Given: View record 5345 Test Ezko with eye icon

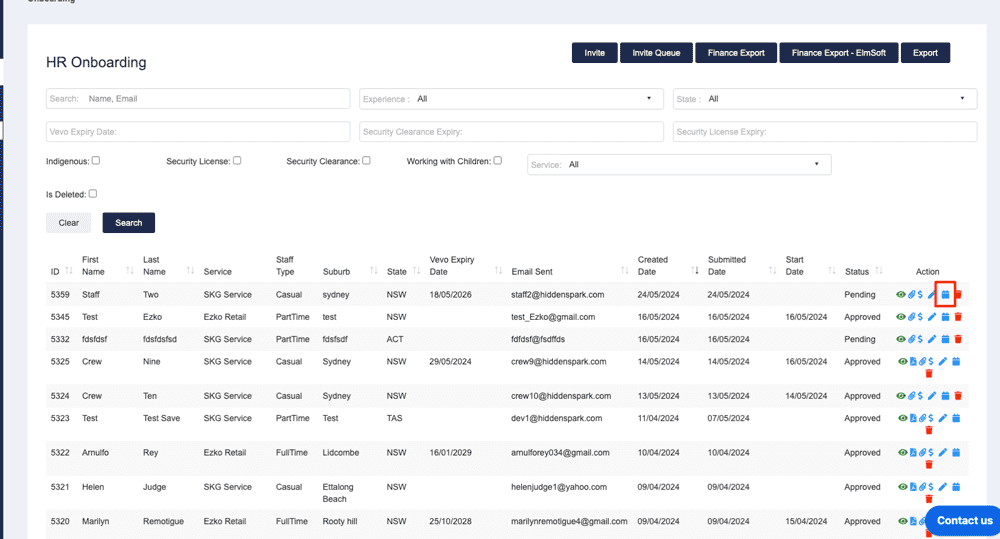Looking at the screenshot, I should click(x=901, y=317).
